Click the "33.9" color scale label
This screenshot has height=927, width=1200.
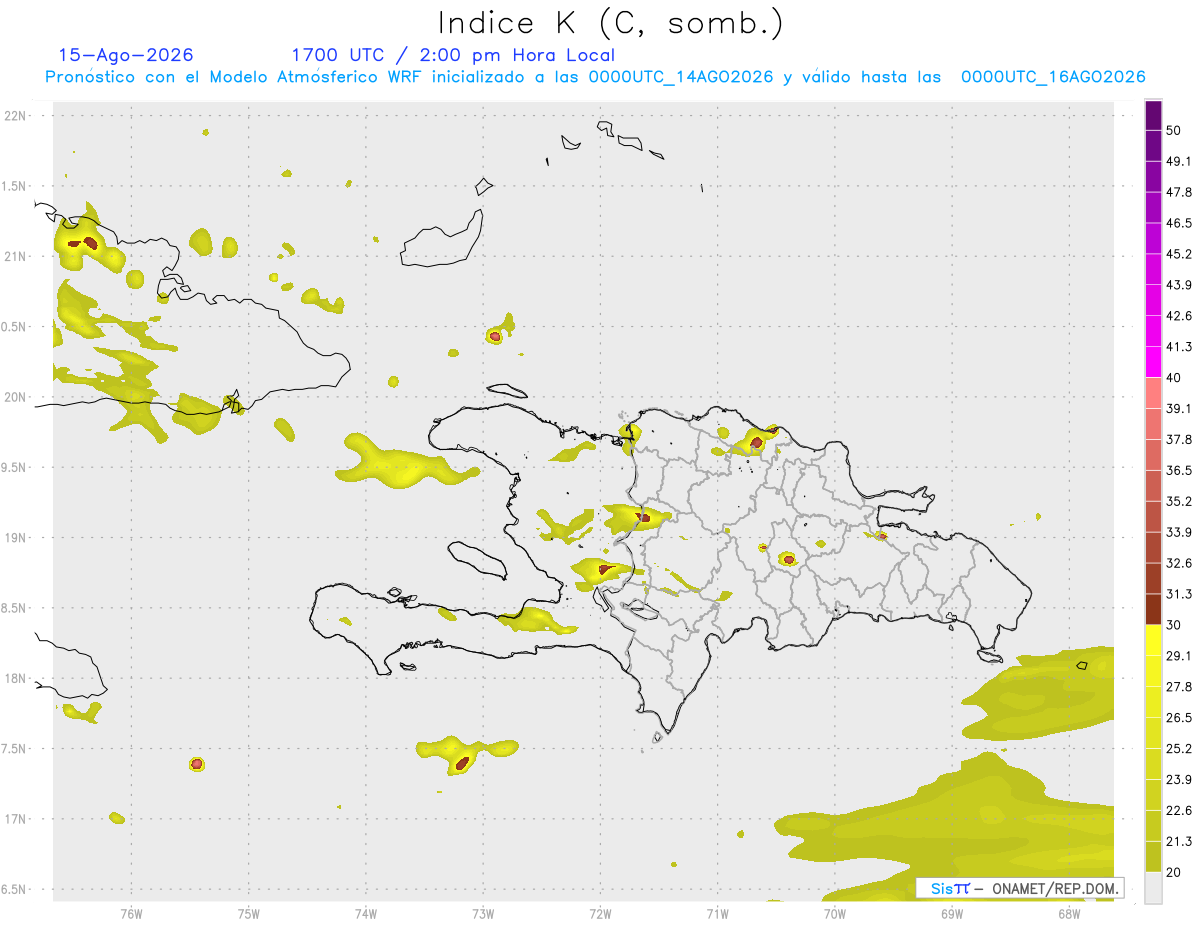(1179, 532)
